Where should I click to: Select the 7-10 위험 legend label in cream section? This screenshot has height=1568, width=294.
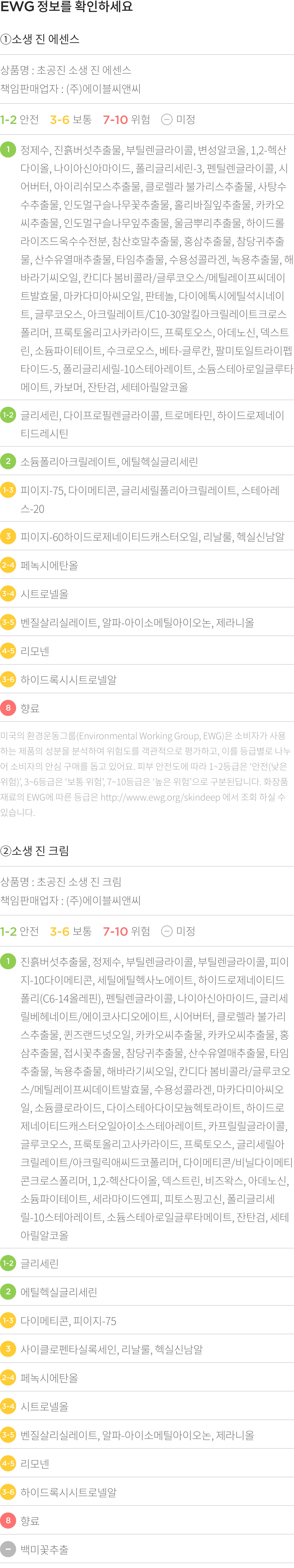click(x=126, y=931)
